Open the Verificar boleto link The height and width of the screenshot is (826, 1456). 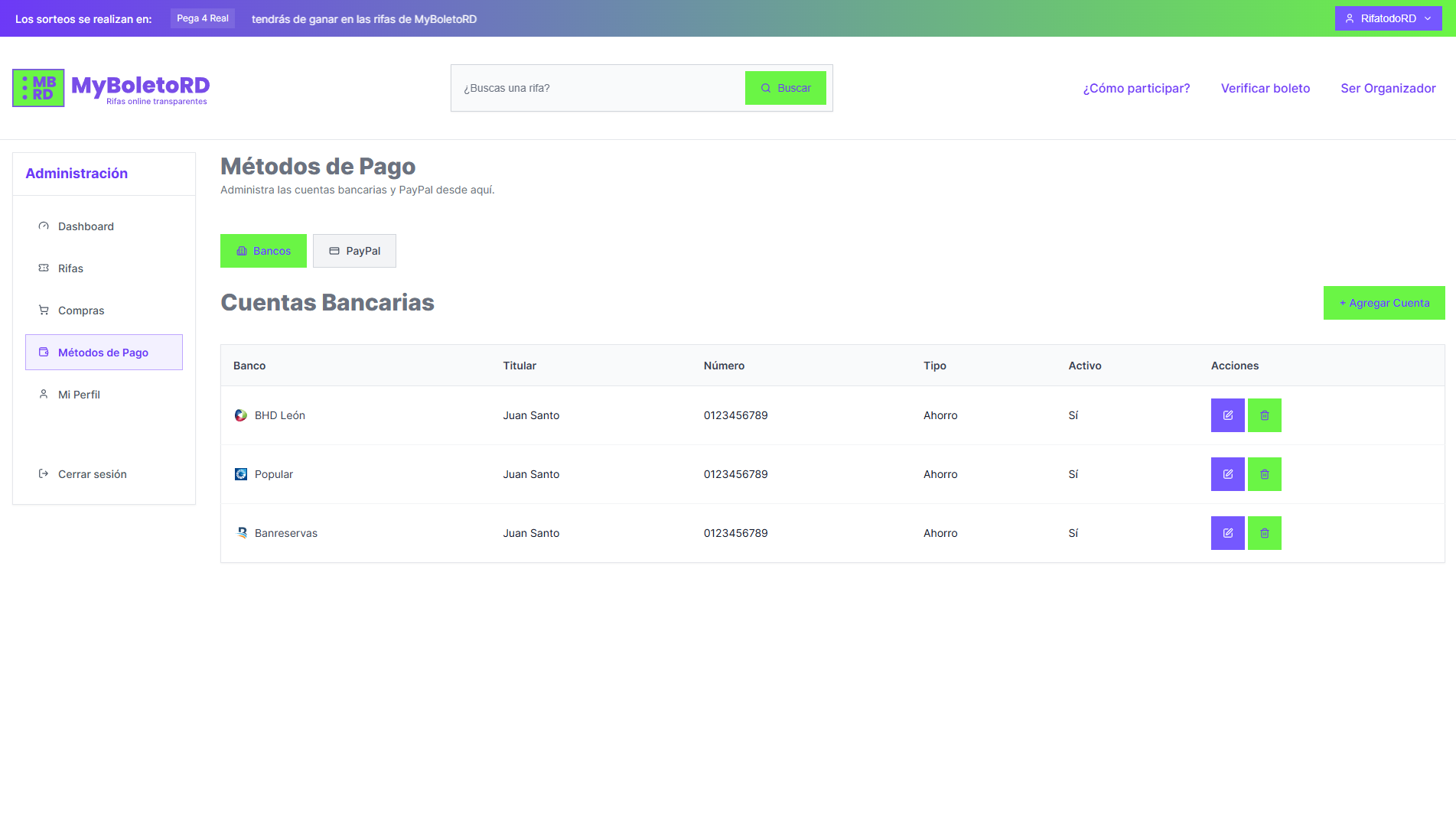(1265, 88)
